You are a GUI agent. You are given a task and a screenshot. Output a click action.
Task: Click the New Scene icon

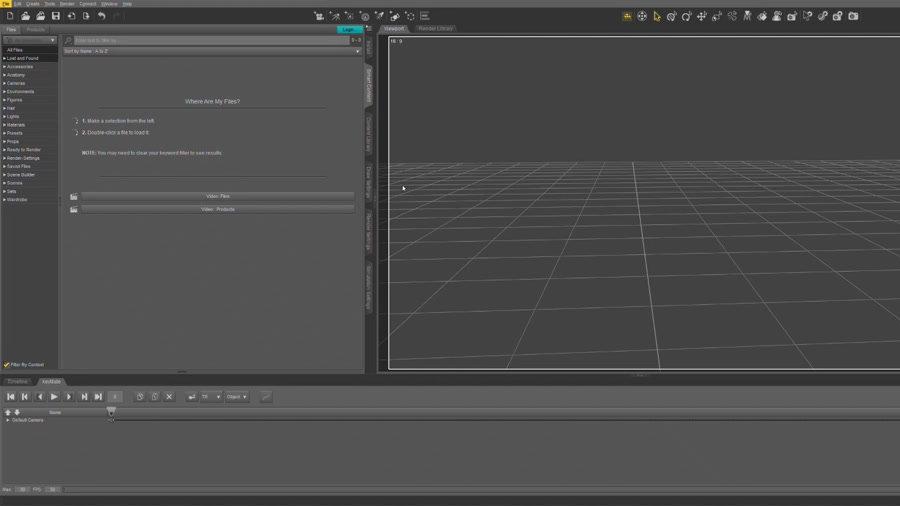10,16
